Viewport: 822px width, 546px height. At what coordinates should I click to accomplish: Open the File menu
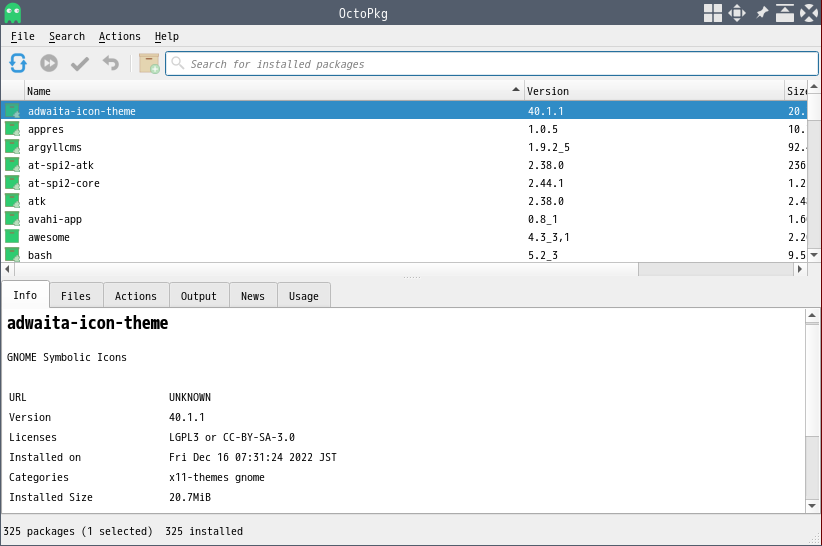point(23,36)
